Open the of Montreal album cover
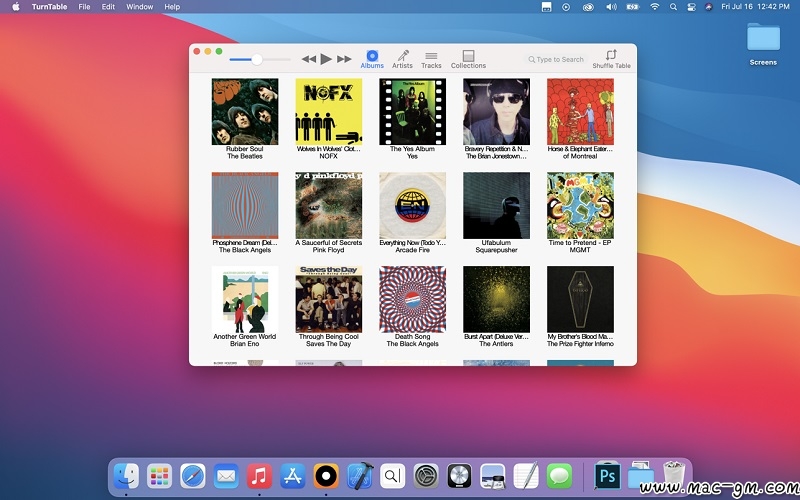 (x=580, y=111)
